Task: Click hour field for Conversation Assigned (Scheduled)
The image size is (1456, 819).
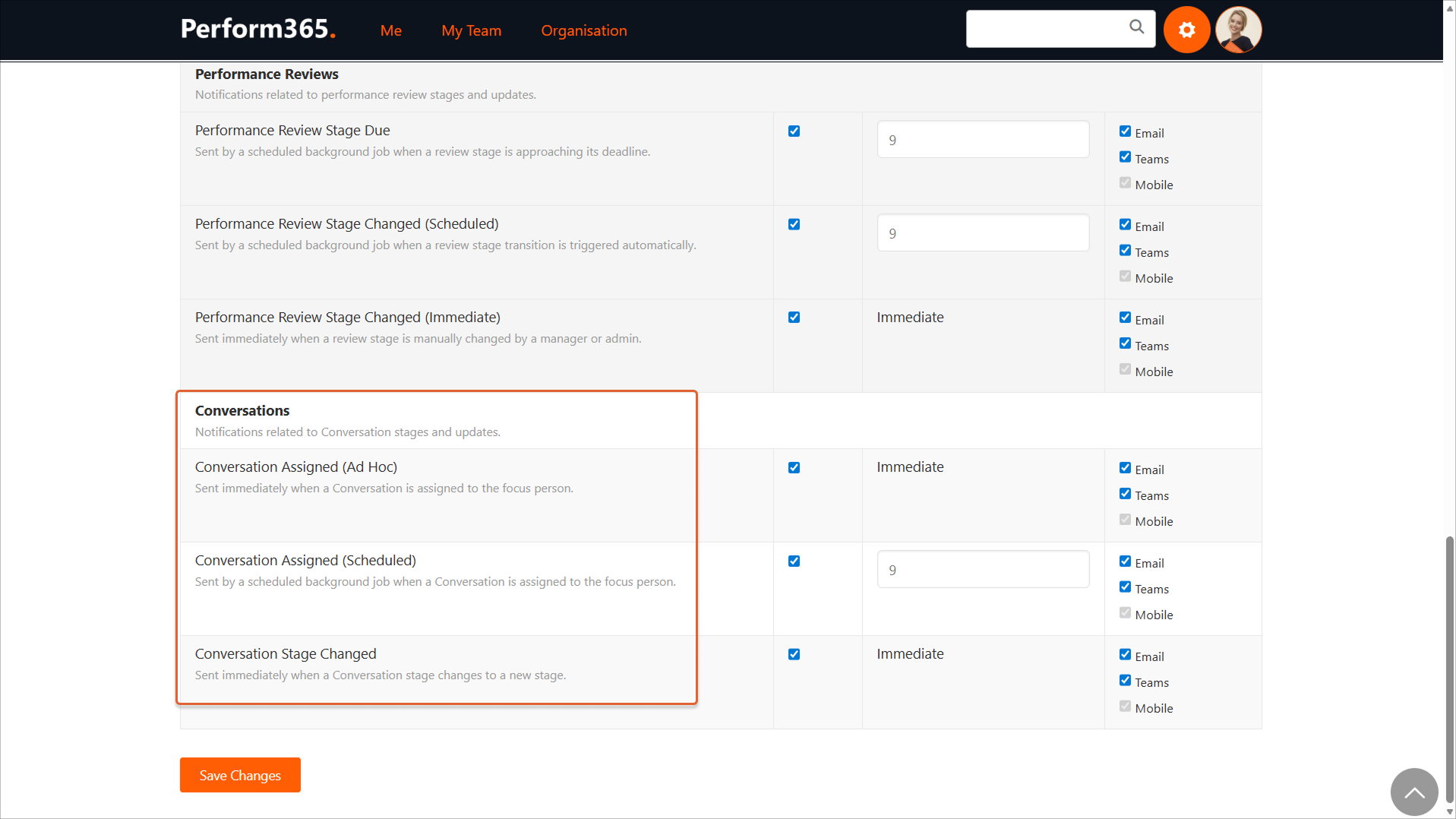Action: (x=982, y=570)
